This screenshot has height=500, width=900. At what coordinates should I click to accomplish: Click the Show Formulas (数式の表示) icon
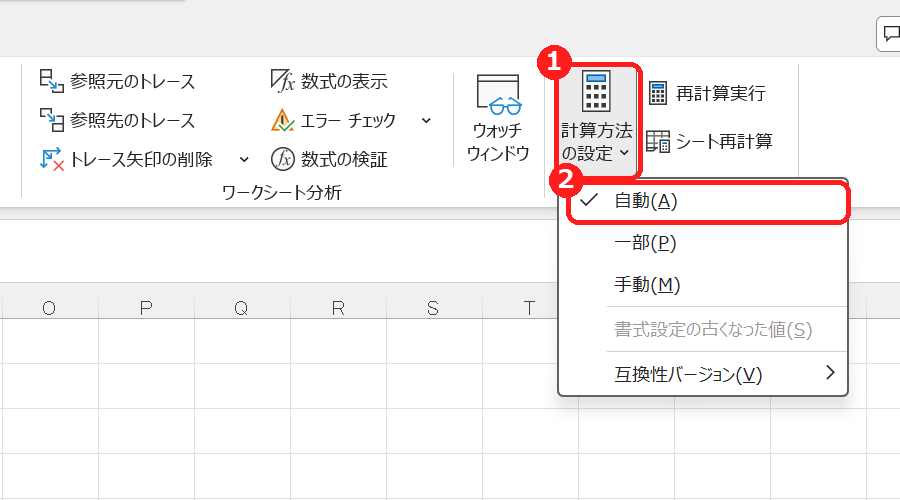coord(282,81)
